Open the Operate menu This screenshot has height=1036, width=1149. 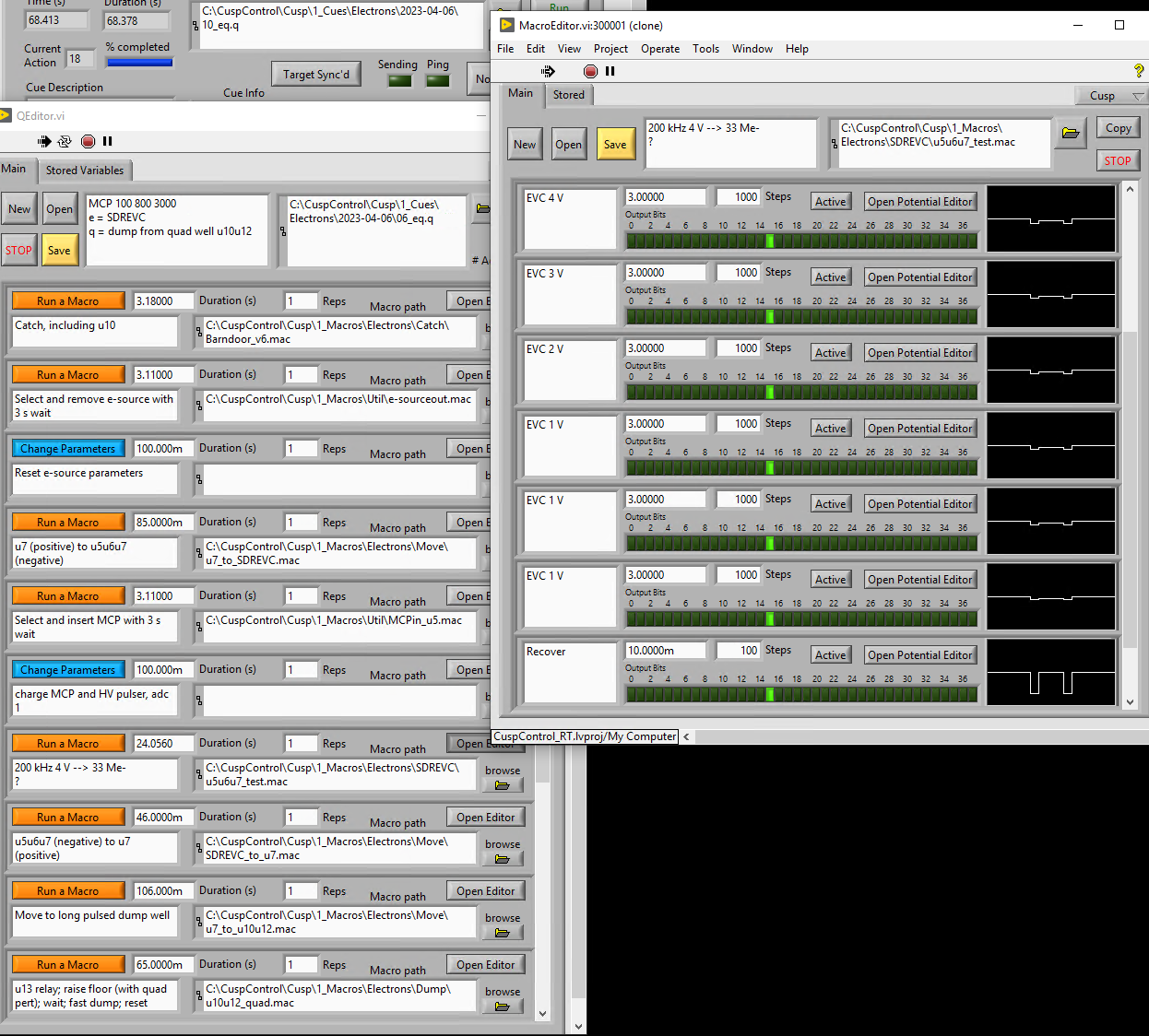[x=660, y=49]
